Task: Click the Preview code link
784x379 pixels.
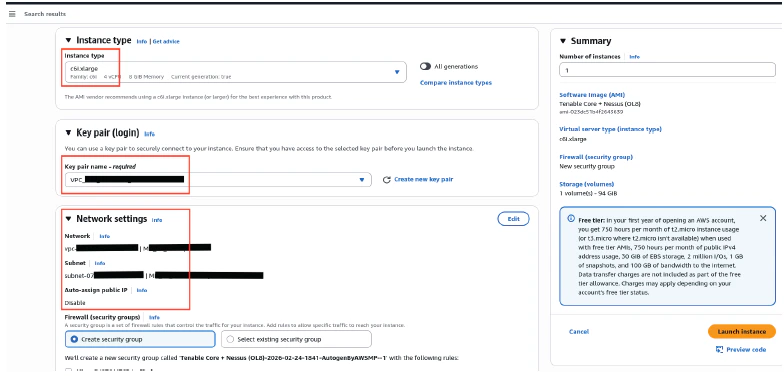Action: [x=746, y=350]
